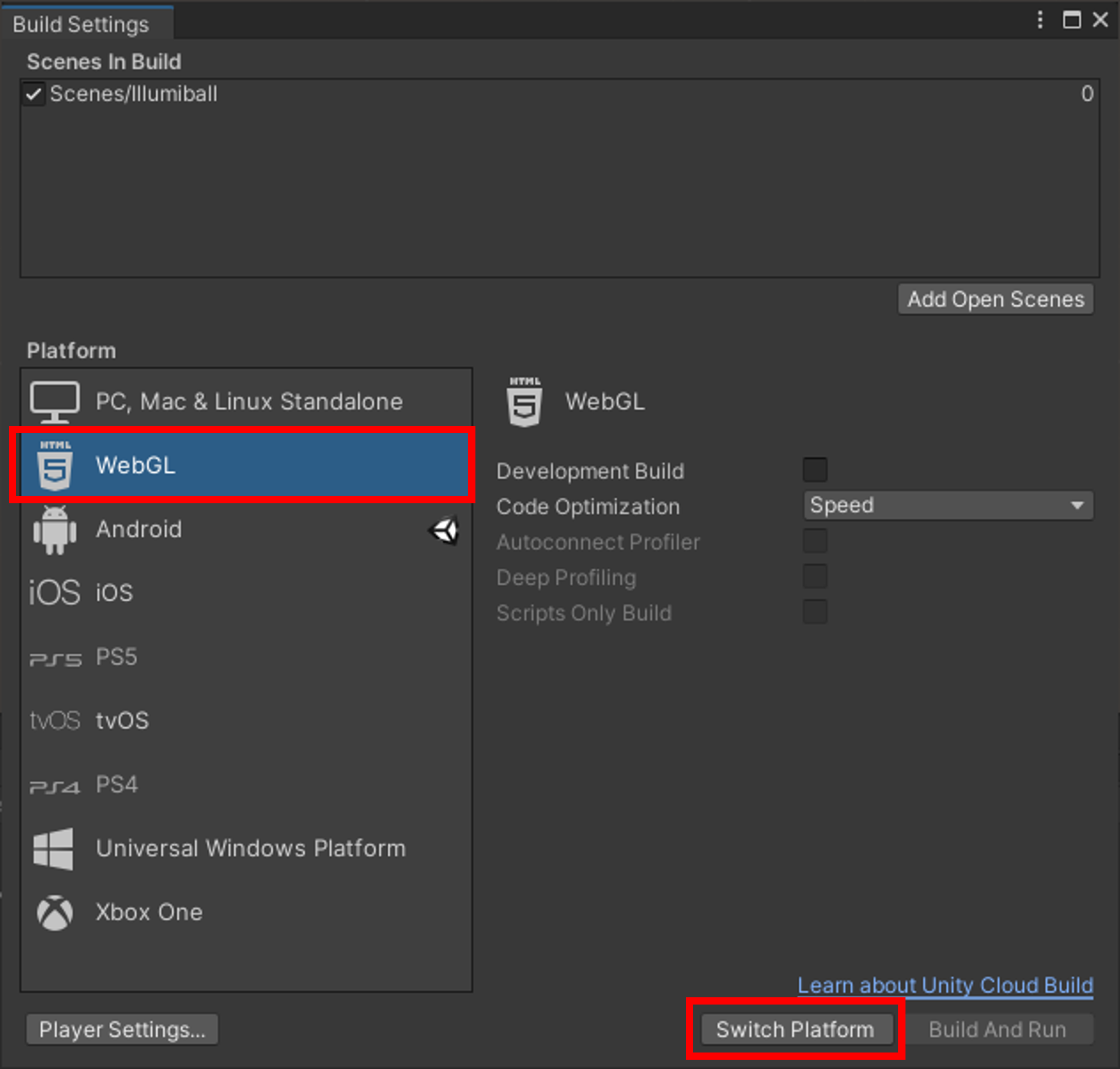
Task: Toggle the Autoconnect Profiler checkbox
Action: coord(815,541)
